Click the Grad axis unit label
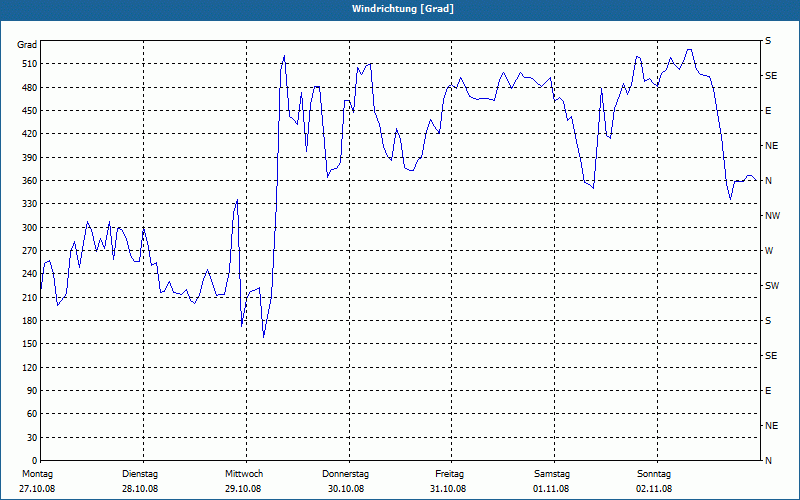The image size is (800, 500). (27, 45)
